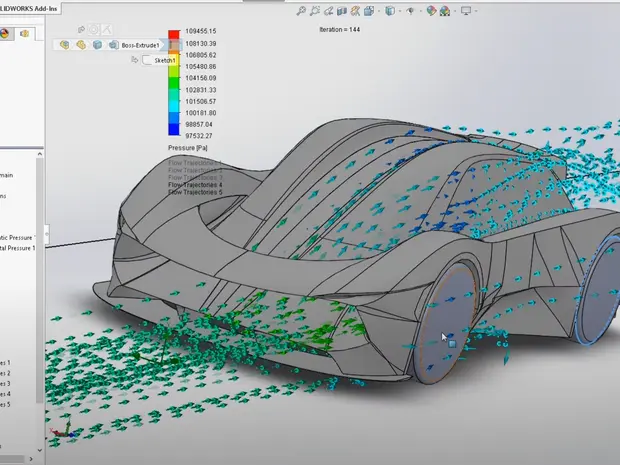Click the red top of pressure legend
Screen dimensions: 620x465
(x=174, y=34)
